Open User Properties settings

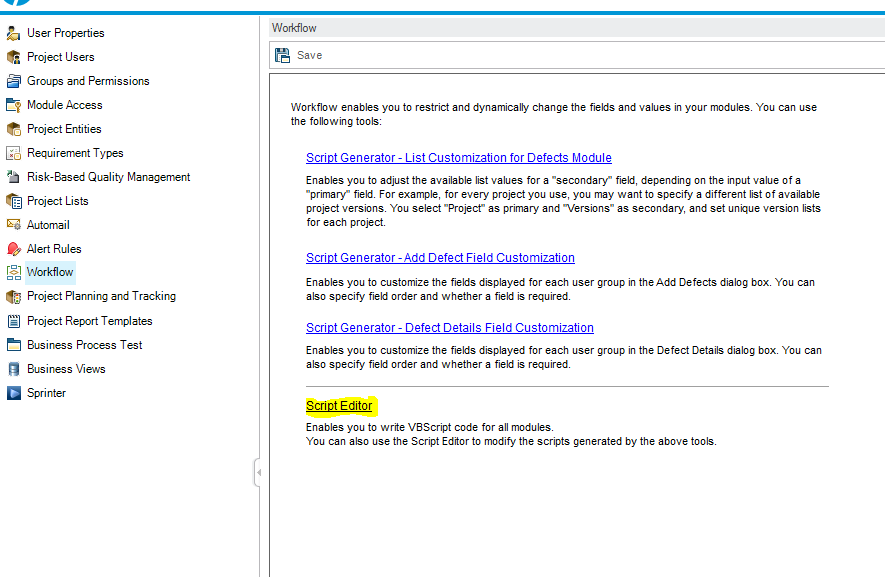coord(65,33)
